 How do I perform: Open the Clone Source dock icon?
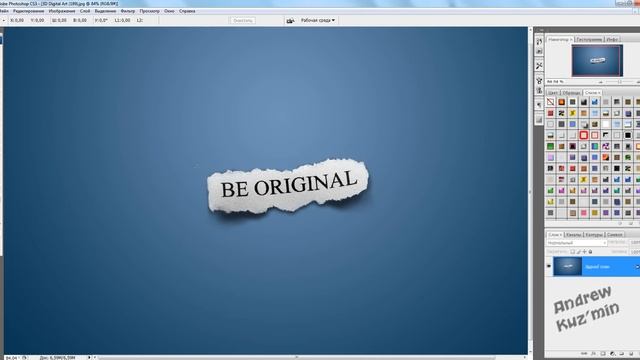(x=539, y=90)
